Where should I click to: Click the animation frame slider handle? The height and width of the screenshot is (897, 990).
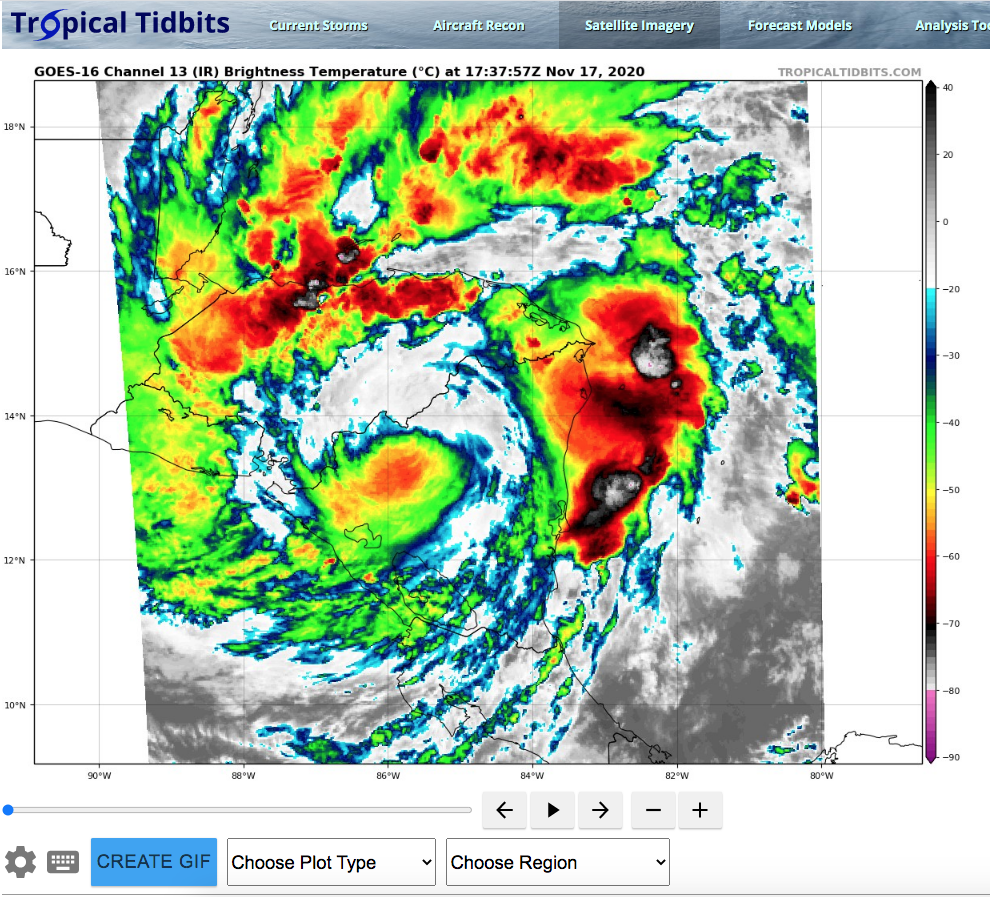tap(8, 810)
